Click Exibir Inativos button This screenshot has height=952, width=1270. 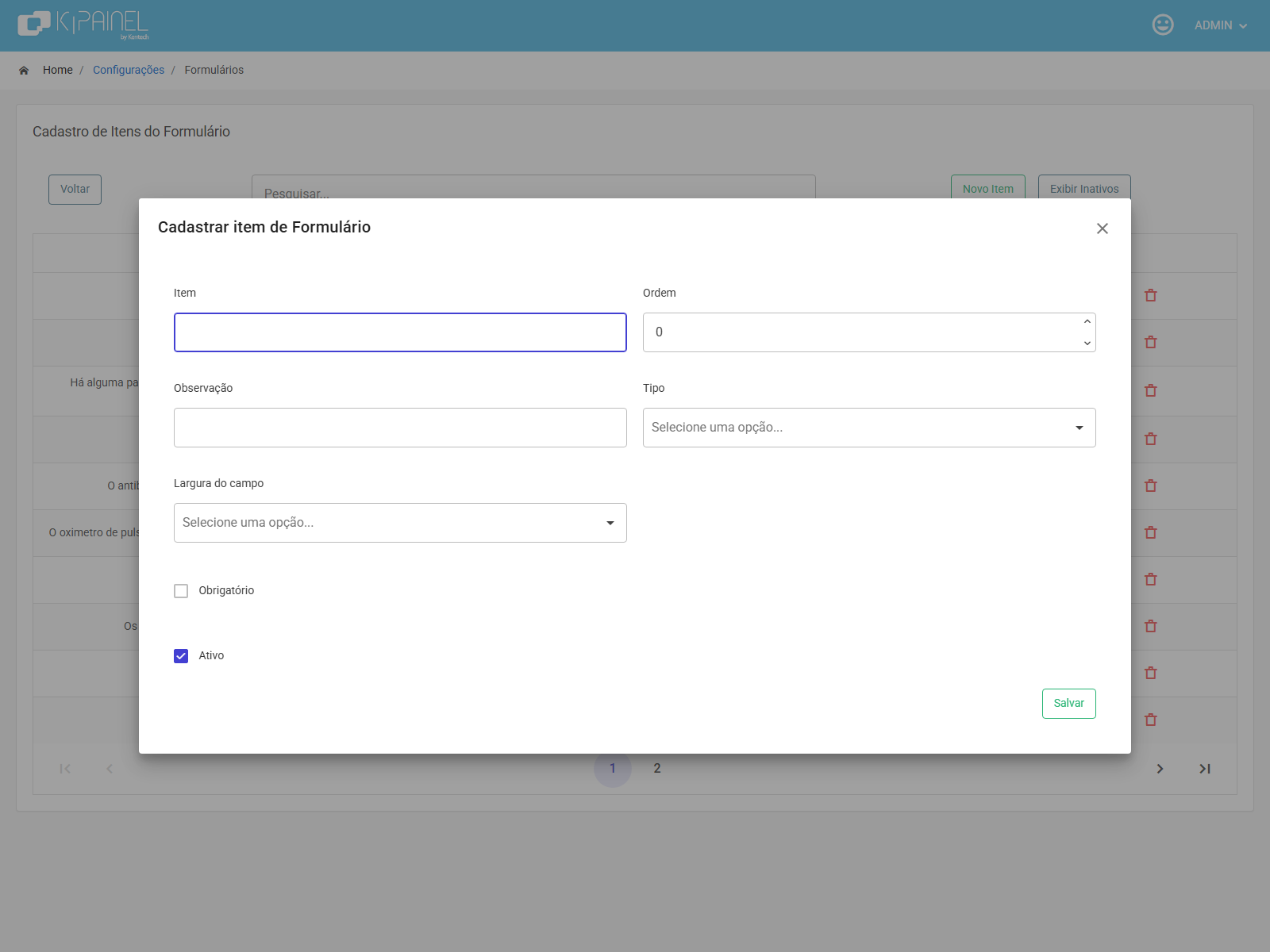pyautogui.click(x=1084, y=187)
